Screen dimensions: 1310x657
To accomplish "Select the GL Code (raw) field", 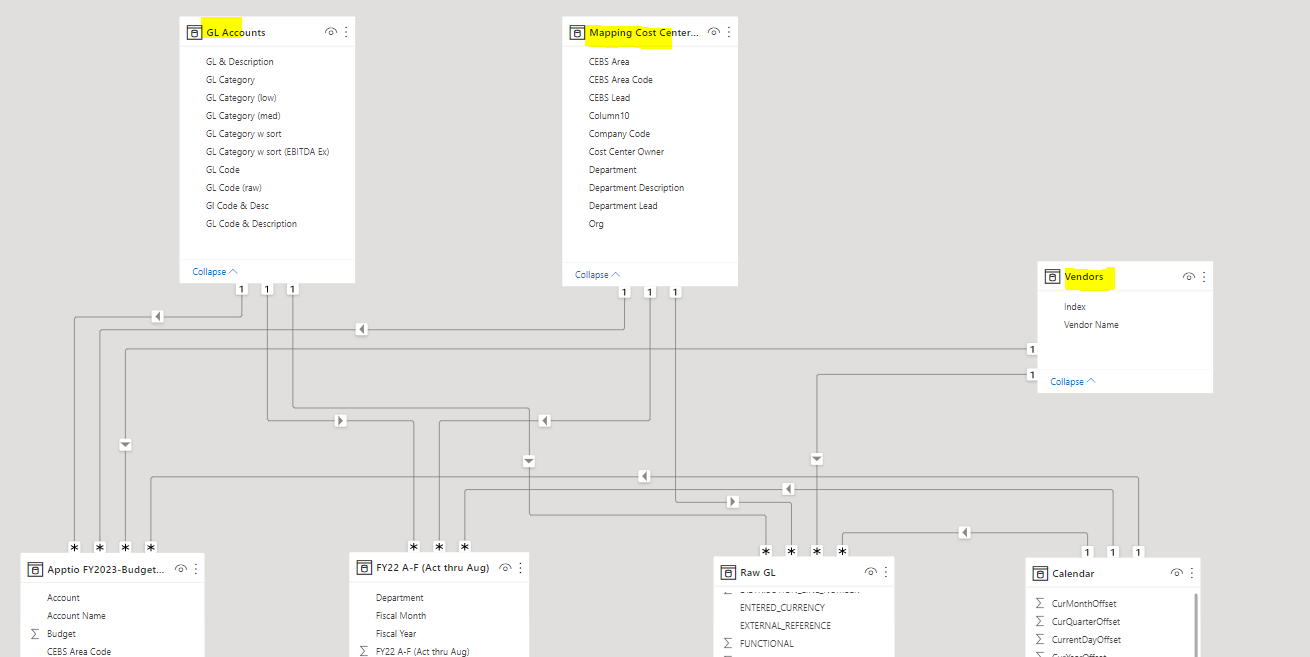I will click(x=234, y=188).
